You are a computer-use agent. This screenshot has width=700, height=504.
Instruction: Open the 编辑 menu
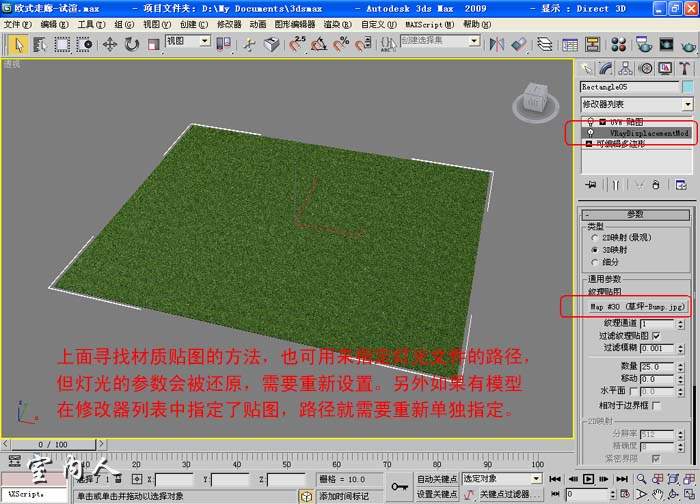tap(54, 25)
